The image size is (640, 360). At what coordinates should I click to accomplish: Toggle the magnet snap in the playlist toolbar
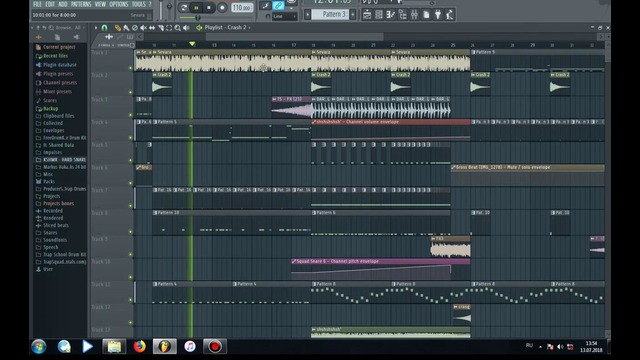(x=104, y=28)
